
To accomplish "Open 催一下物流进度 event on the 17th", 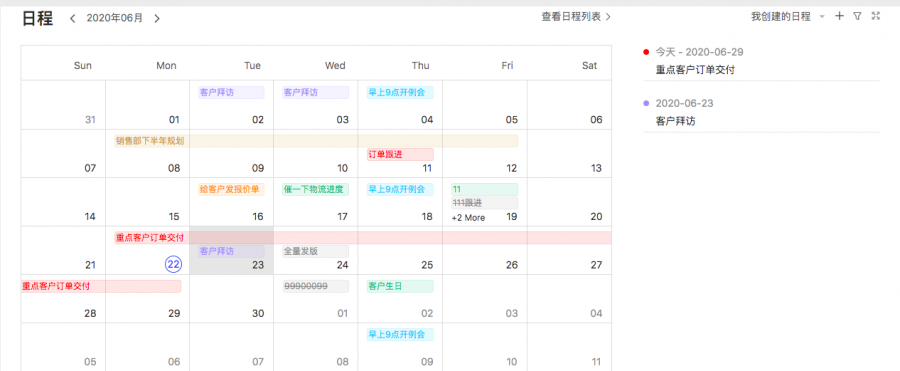I will [x=316, y=190].
